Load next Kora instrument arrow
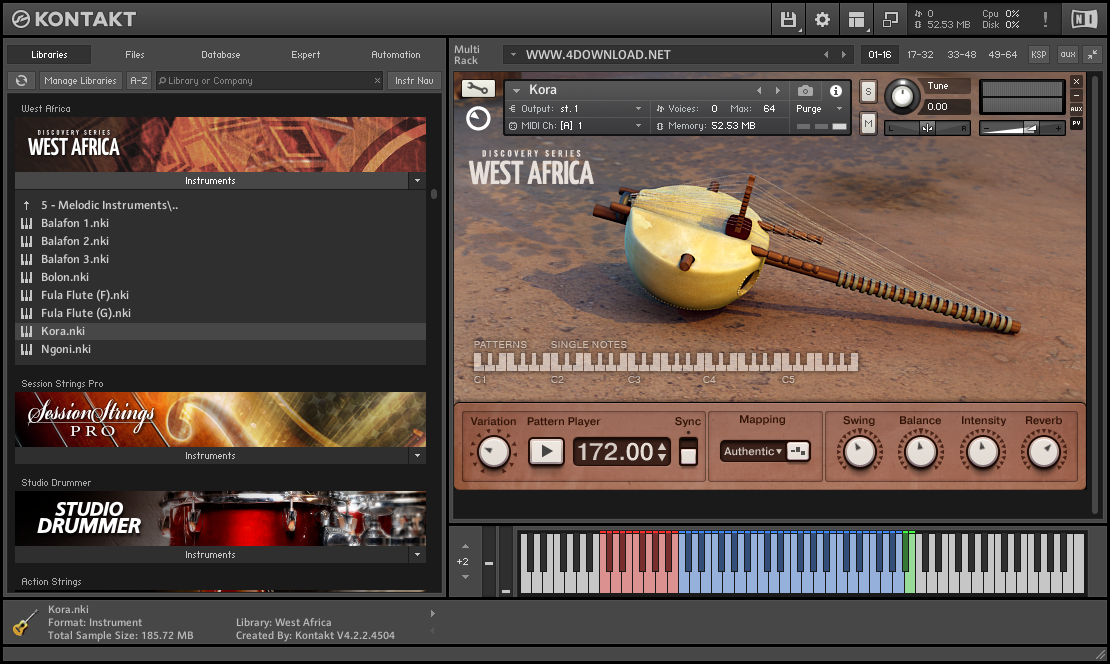 pos(777,91)
